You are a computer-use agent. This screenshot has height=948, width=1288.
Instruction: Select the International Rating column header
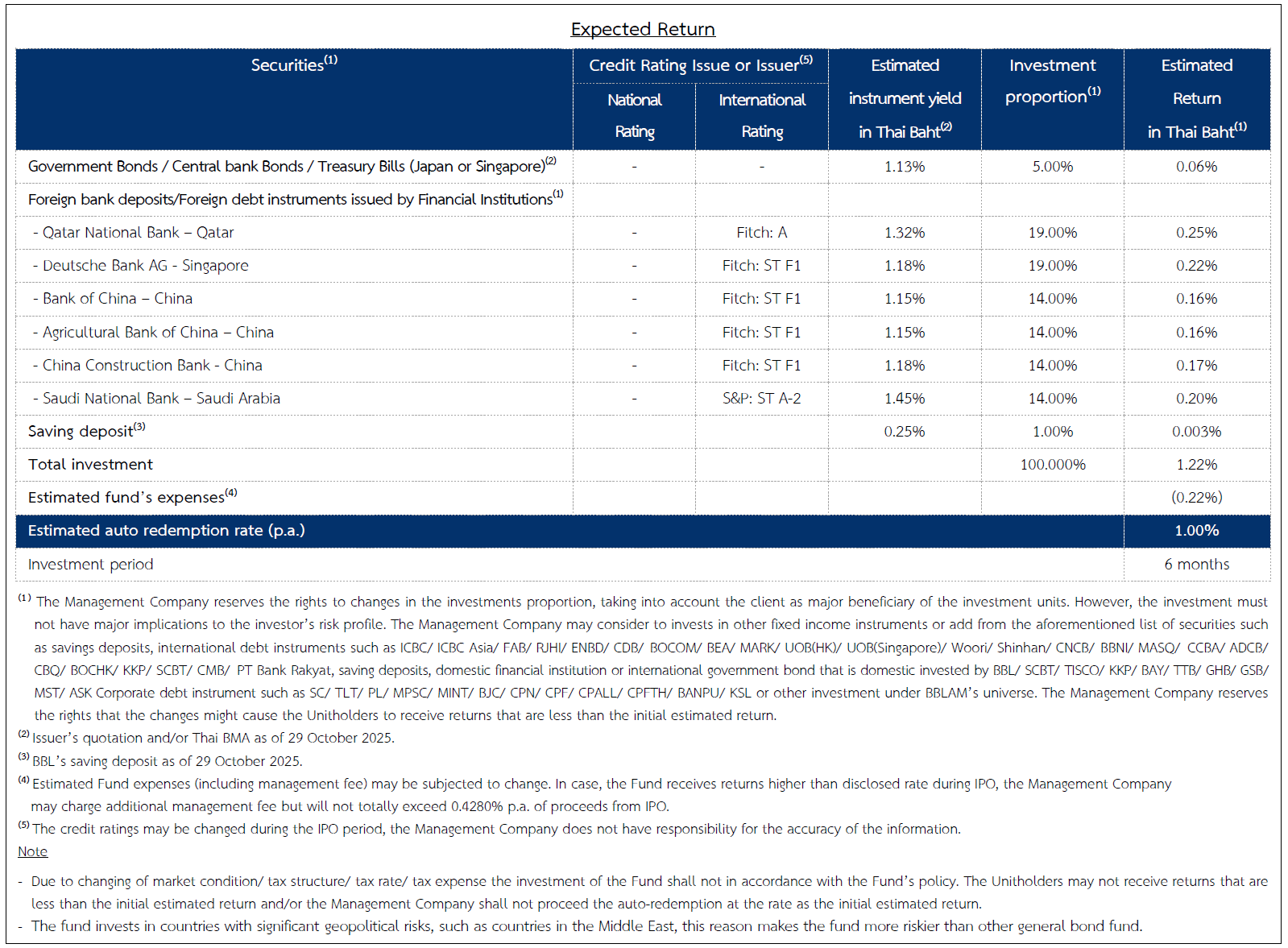pyautogui.click(x=761, y=115)
